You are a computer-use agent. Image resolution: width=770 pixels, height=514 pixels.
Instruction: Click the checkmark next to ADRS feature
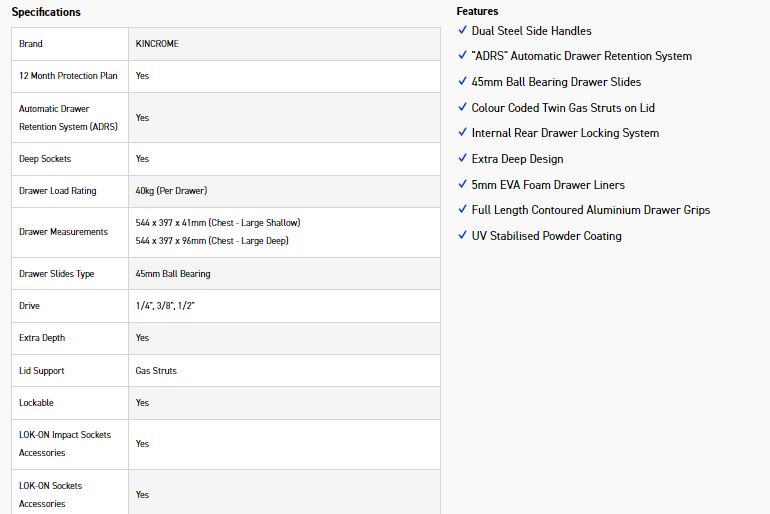click(x=462, y=56)
